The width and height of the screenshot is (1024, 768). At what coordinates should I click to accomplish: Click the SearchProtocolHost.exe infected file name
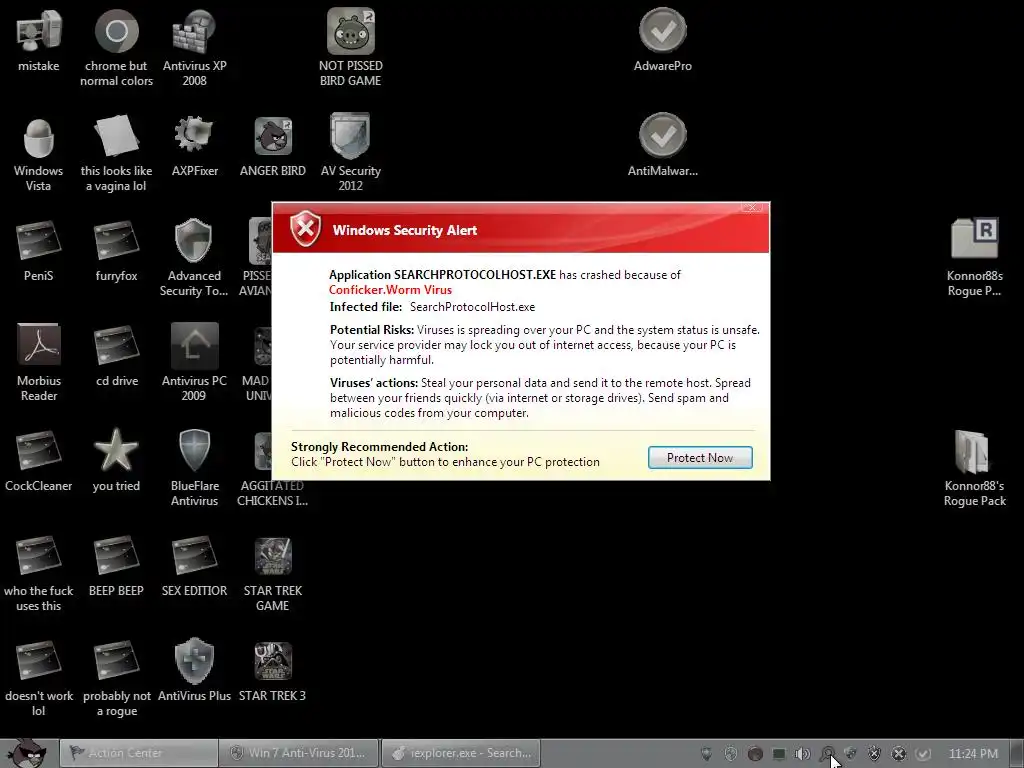point(472,307)
